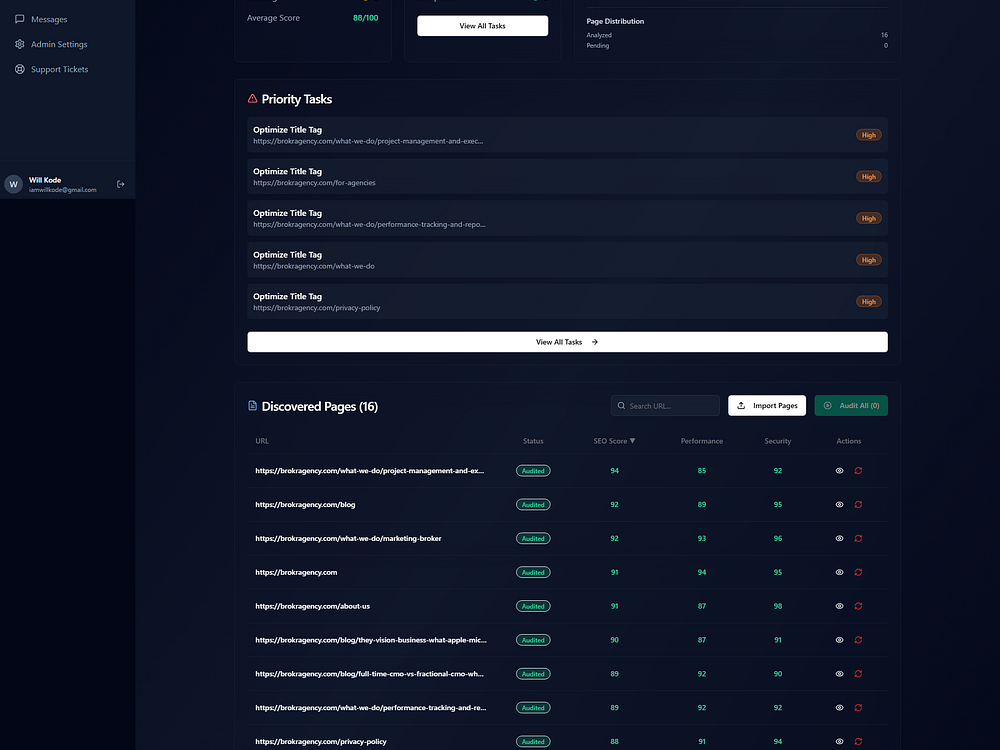The width and height of the screenshot is (1000, 750).
Task: Click the High badge on the for-agencies task
Action: [869, 177]
